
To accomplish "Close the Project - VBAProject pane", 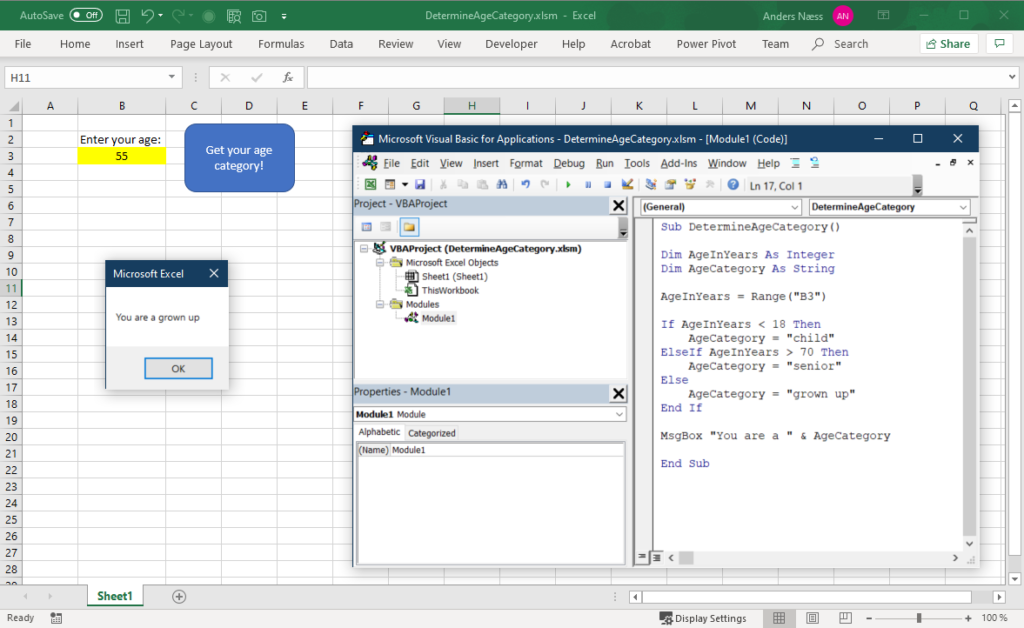I will tap(618, 206).
